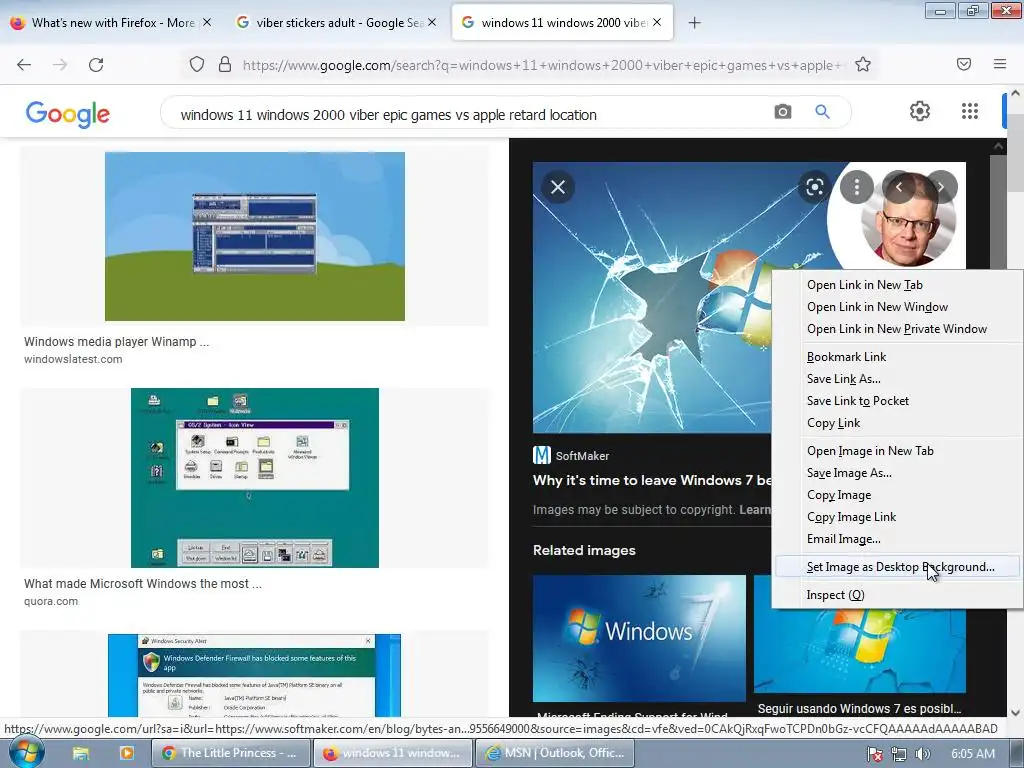1024x768 pixels.
Task: Open the Seguir usando Windows 7 link
Action: click(859, 709)
